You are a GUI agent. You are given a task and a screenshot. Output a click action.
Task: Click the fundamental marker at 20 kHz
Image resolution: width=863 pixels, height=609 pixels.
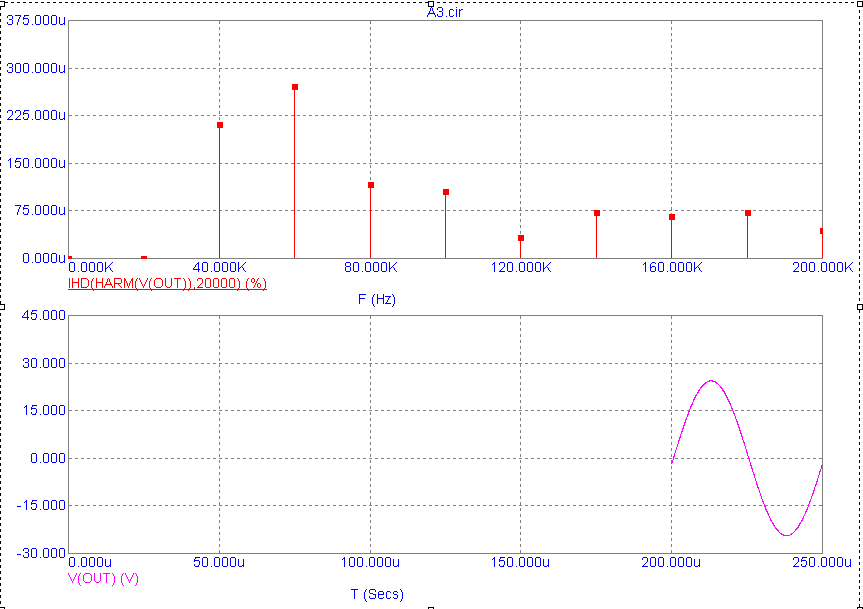[x=144, y=257]
